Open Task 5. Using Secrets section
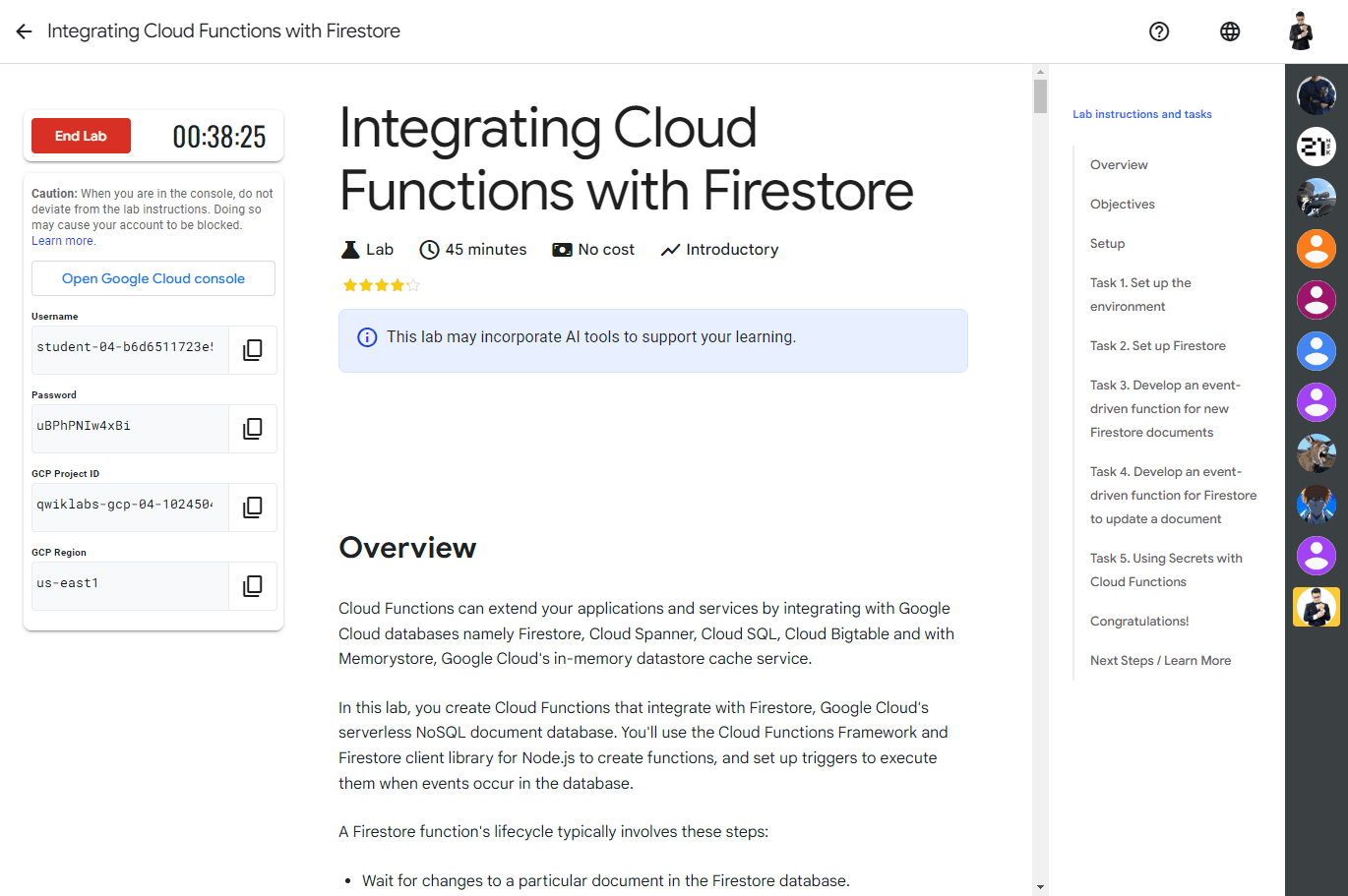This screenshot has width=1348, height=896. click(x=1165, y=569)
